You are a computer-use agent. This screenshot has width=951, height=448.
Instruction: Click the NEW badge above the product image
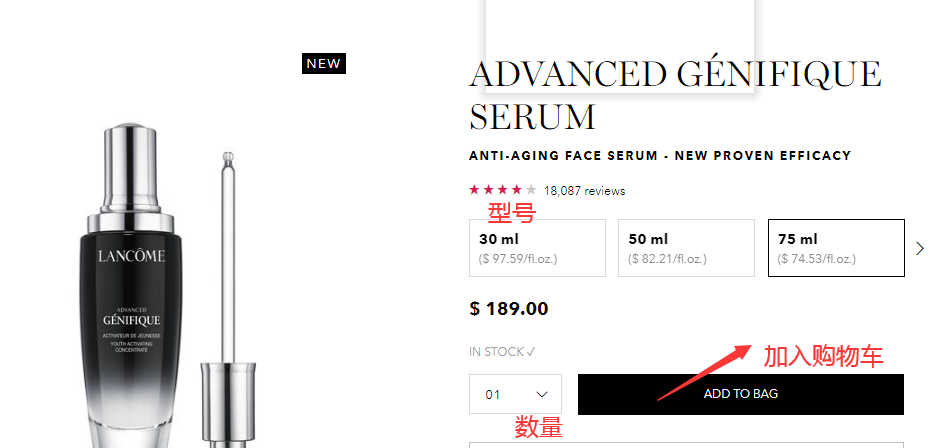pos(323,64)
